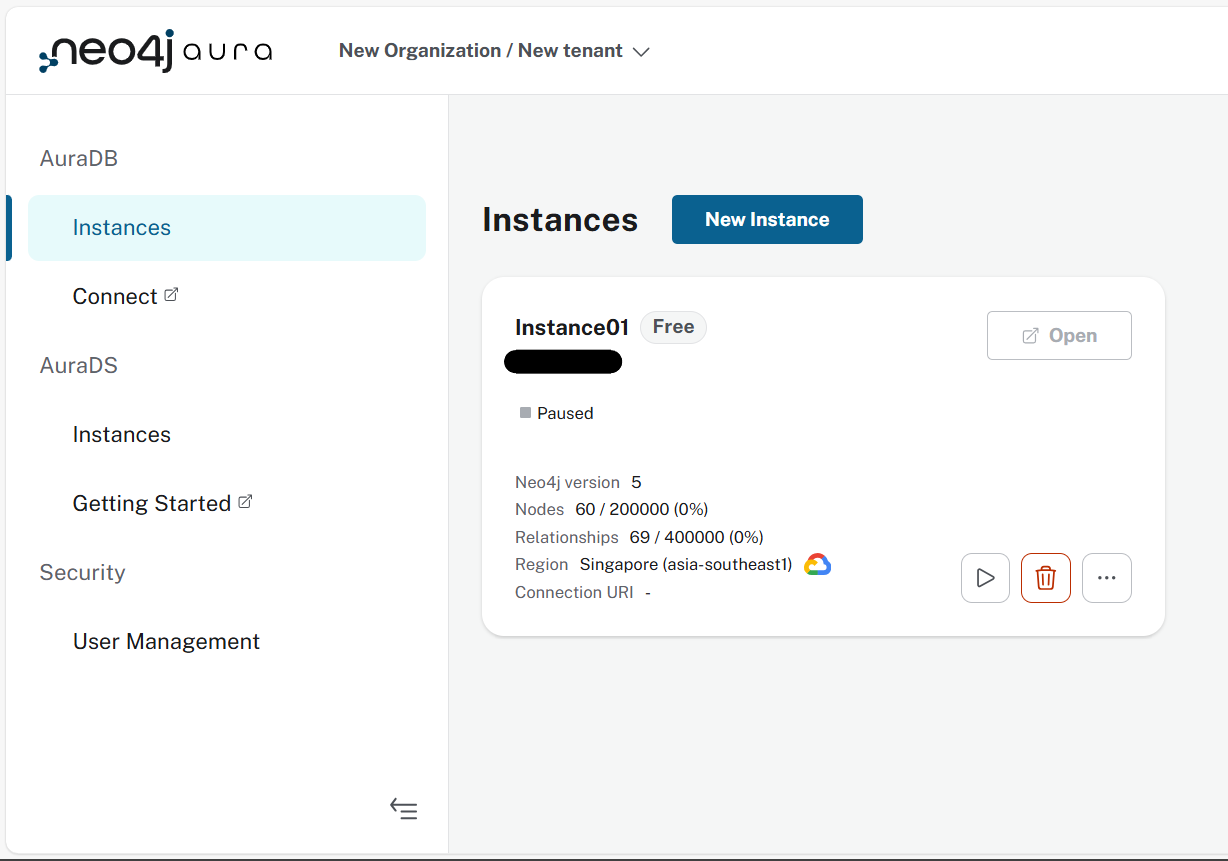Open the New Organization / New tenant selector
This screenshot has height=861, width=1228.
[x=480, y=51]
